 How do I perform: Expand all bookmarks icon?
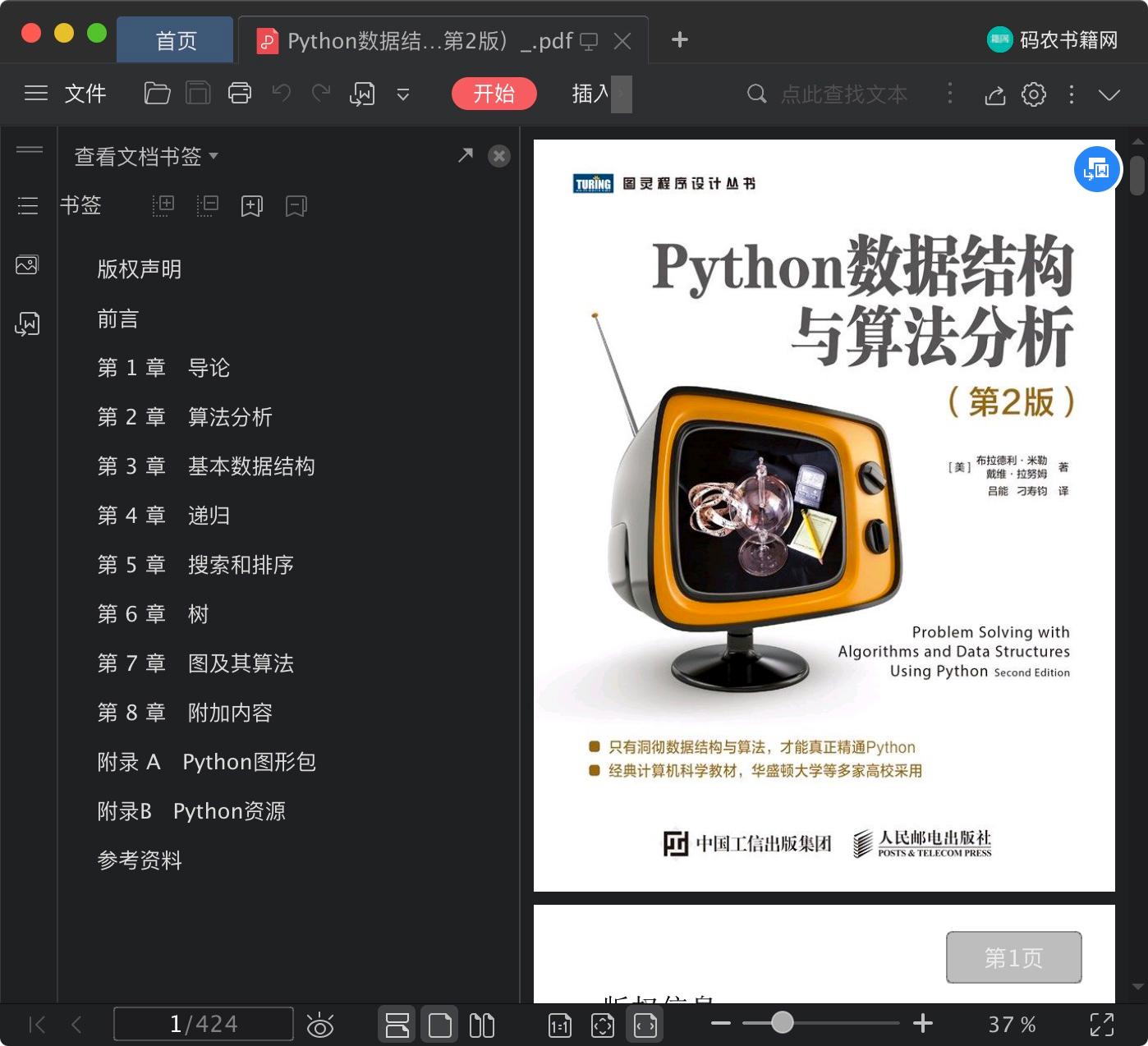pyautogui.click(x=163, y=205)
